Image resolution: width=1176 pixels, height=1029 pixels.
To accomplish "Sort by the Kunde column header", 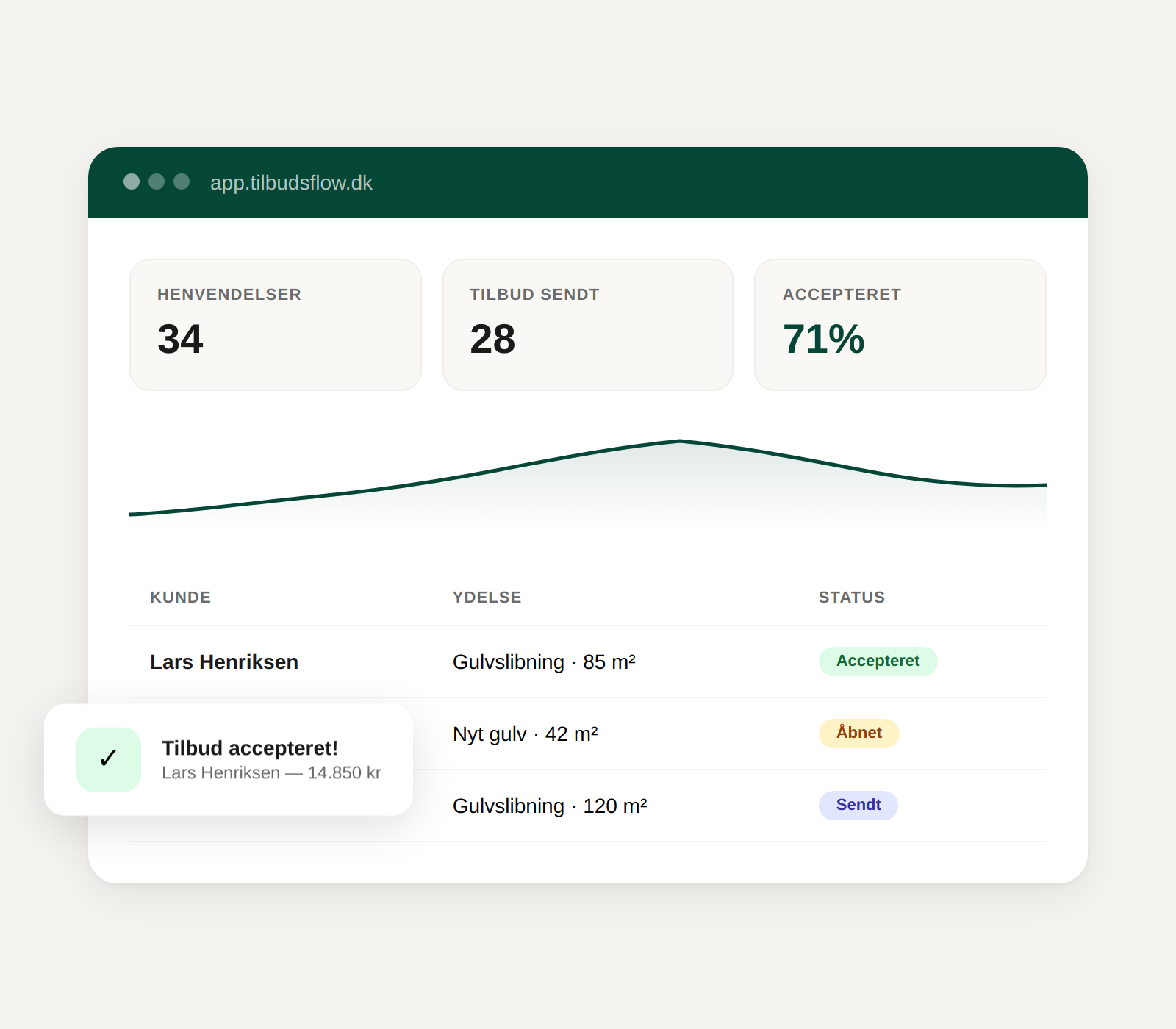I will [180, 598].
